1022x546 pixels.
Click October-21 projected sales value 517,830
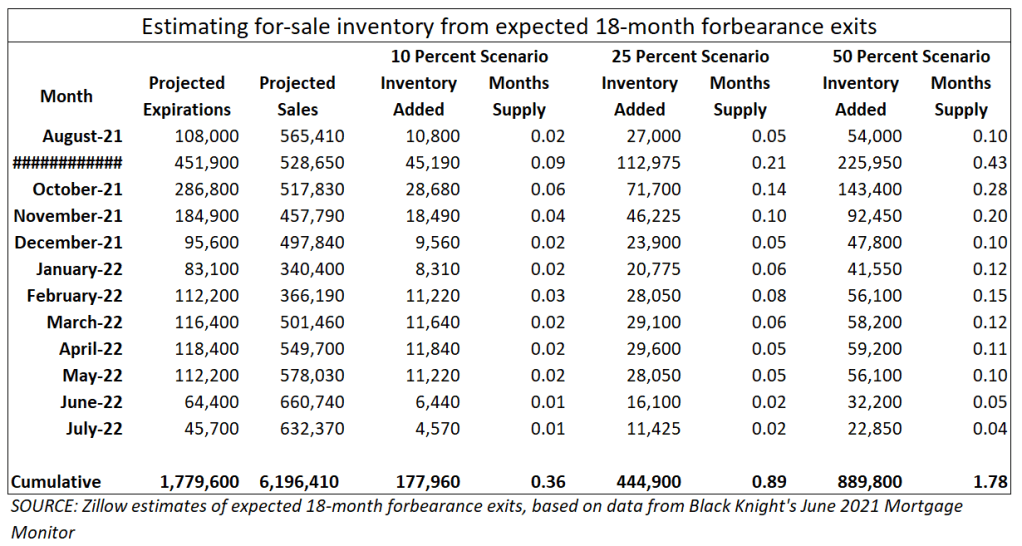tap(312, 189)
